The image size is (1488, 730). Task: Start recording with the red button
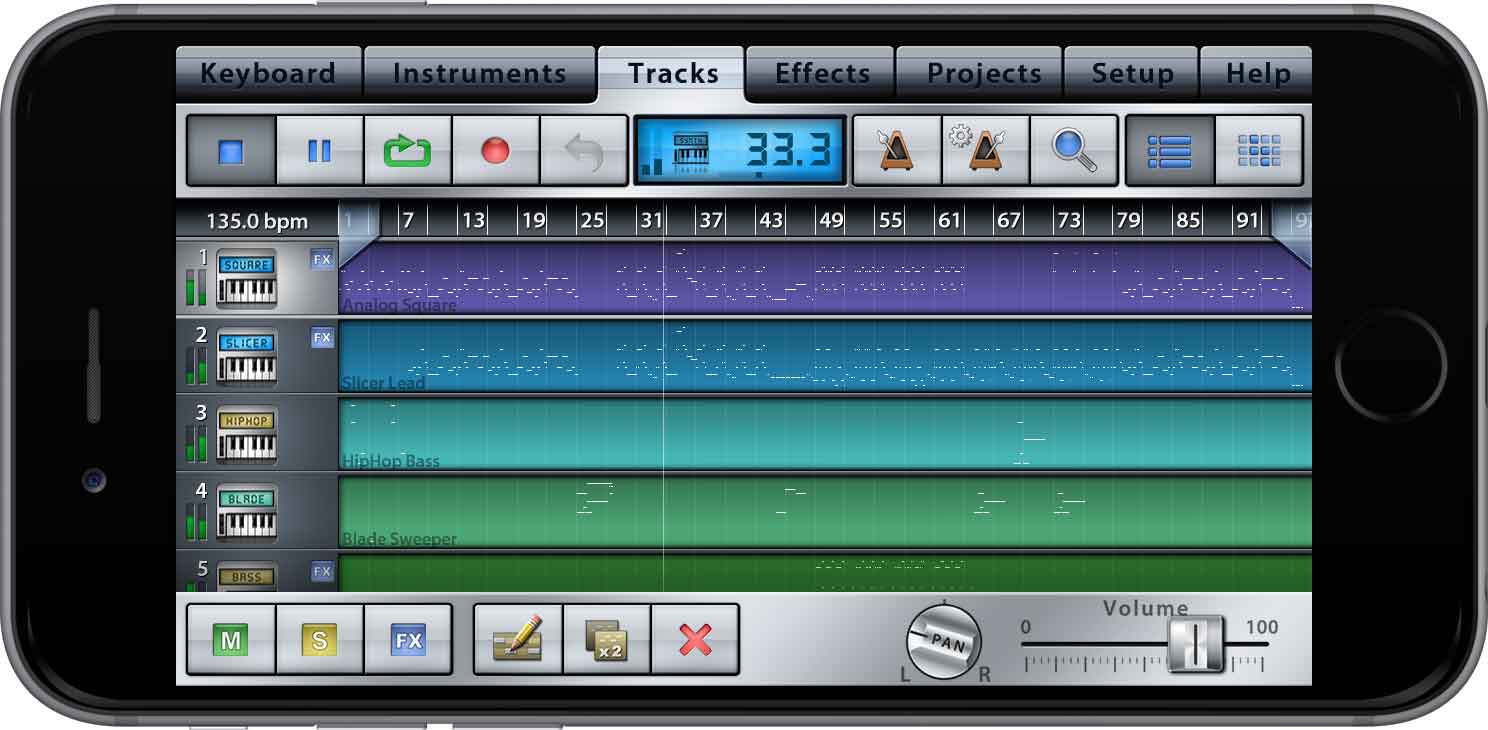click(495, 151)
